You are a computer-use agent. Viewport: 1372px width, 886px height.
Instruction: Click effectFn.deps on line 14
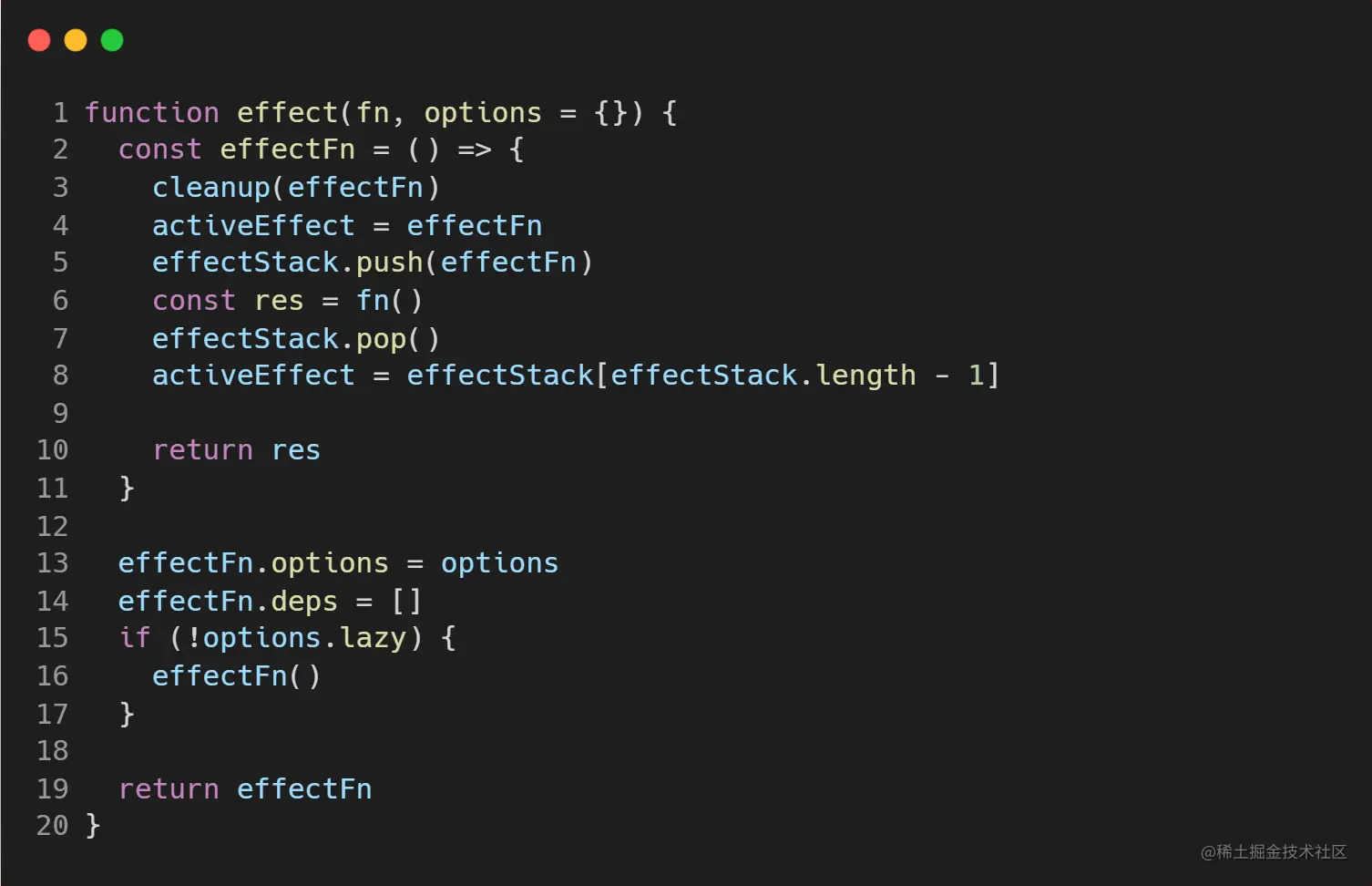pos(228,602)
